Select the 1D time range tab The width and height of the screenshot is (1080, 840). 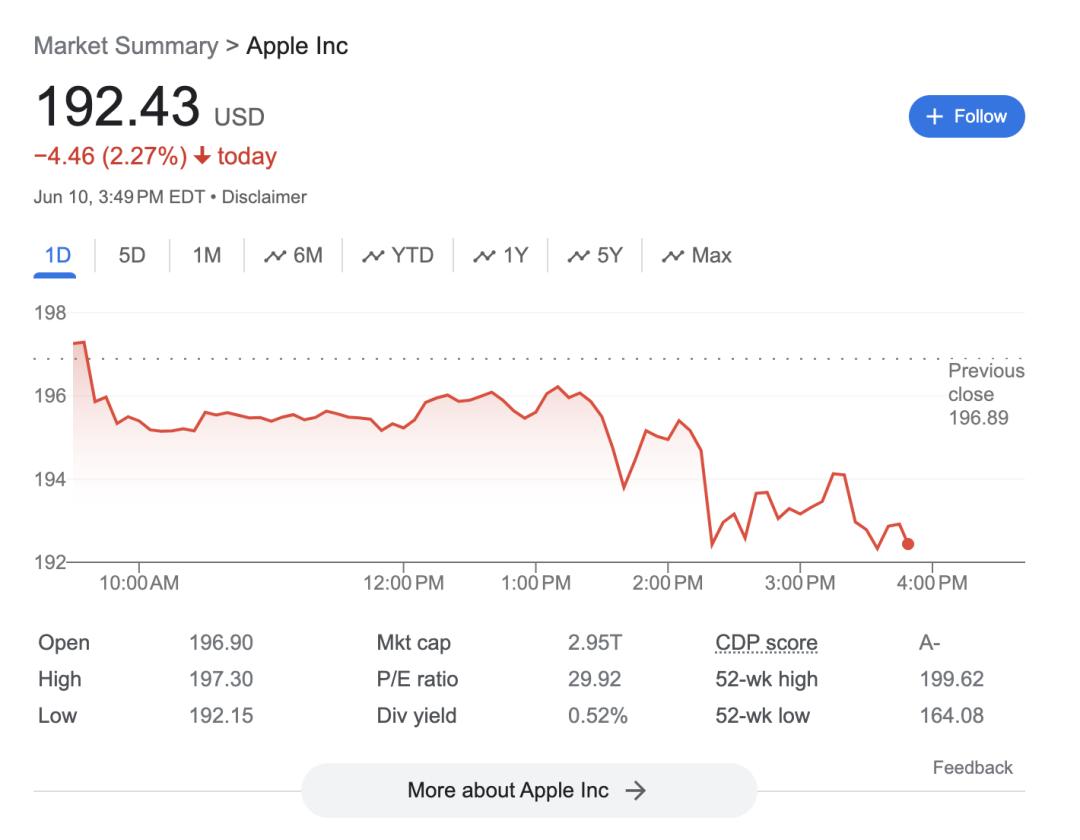coord(57,255)
